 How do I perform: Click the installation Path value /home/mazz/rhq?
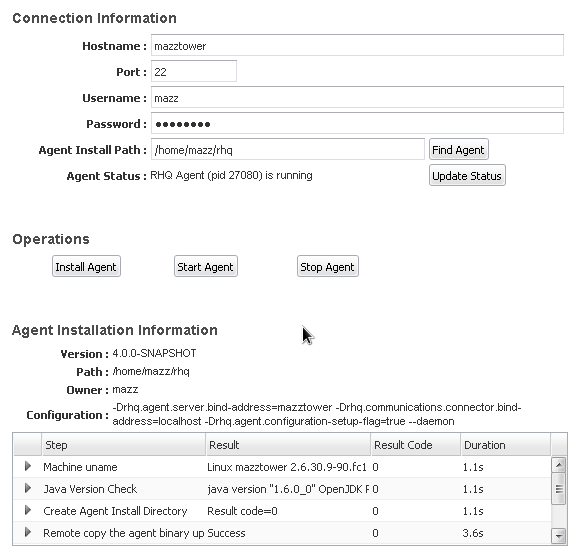click(151, 371)
